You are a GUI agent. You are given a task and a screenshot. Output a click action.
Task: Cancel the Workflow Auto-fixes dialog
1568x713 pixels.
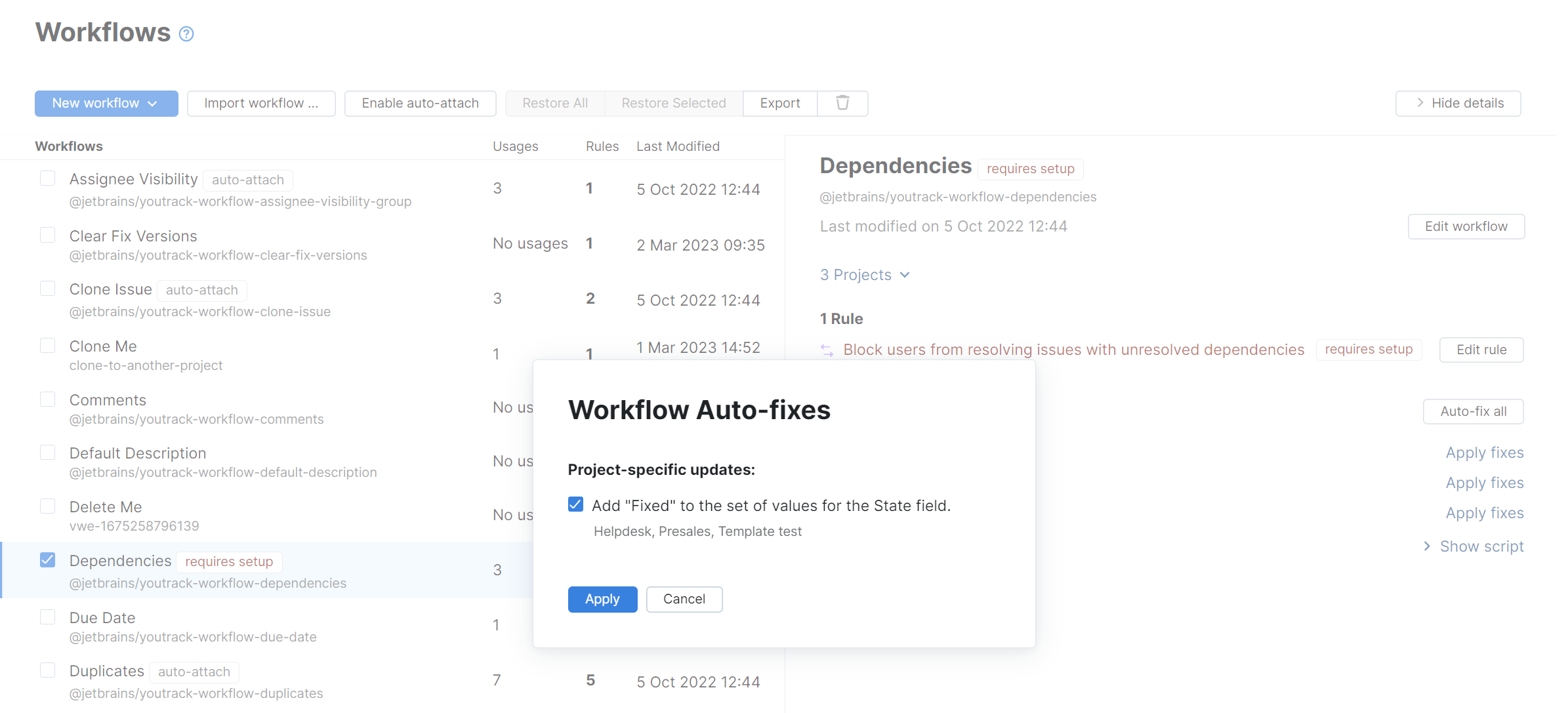684,599
